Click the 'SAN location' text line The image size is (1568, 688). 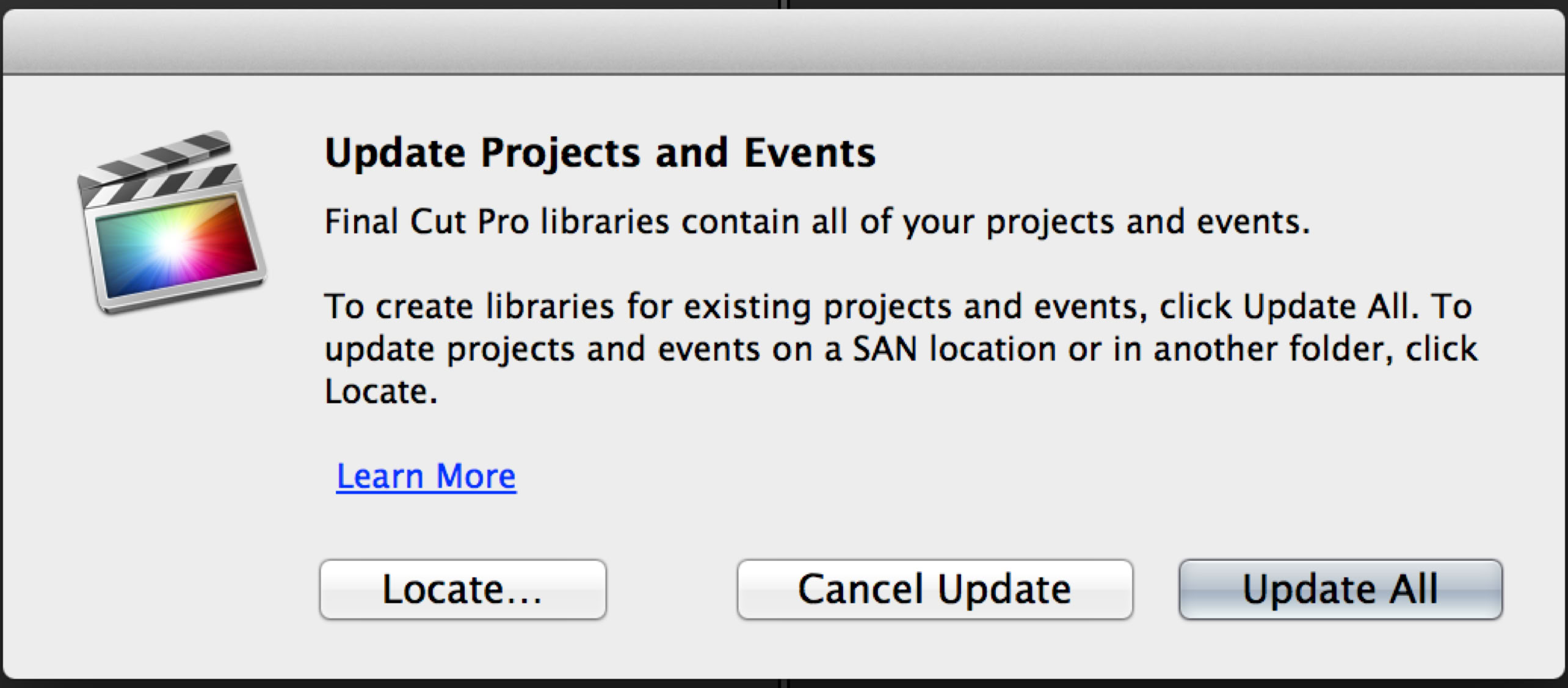click(901, 349)
